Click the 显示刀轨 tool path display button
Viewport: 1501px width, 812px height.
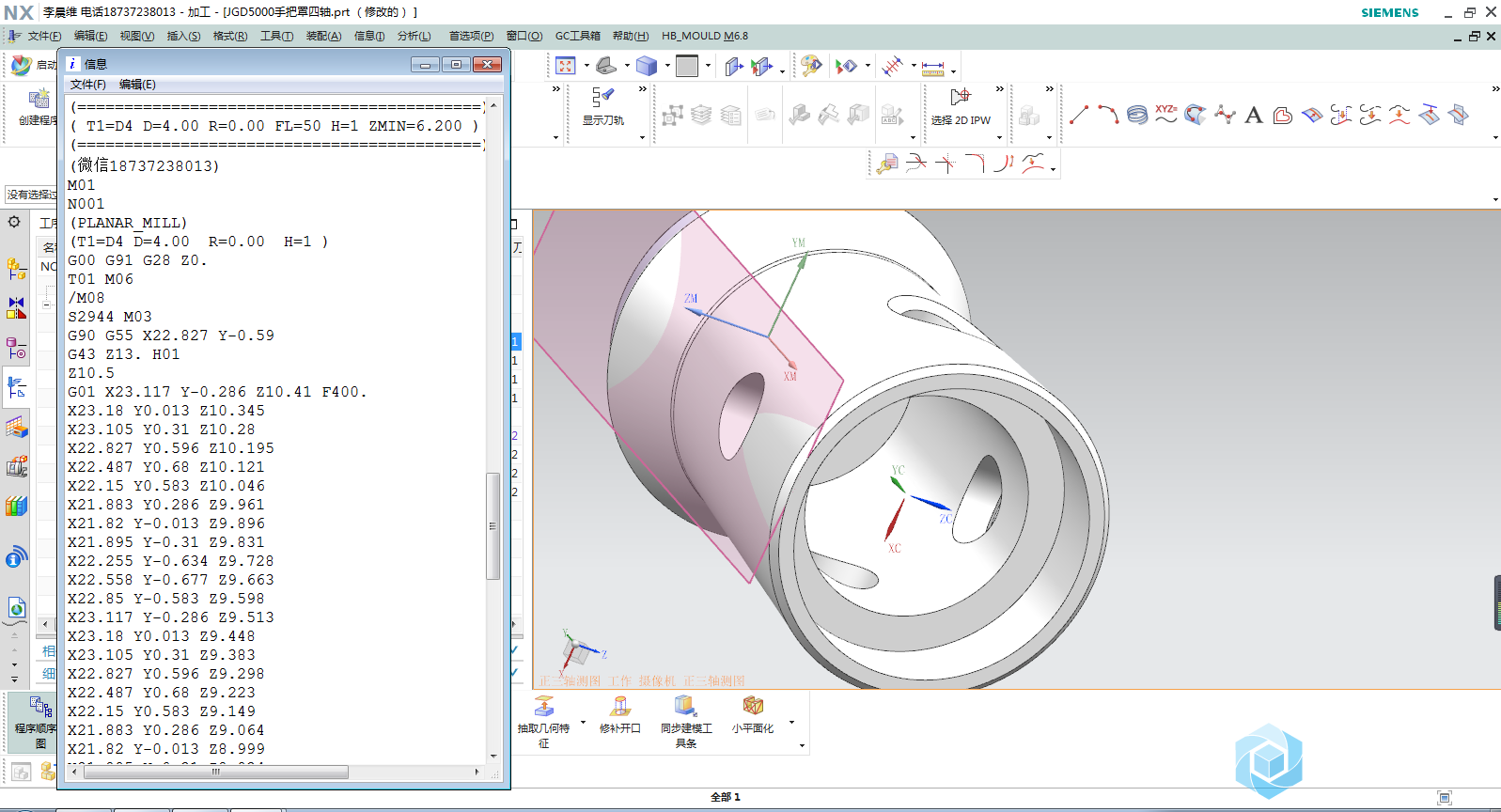pyautogui.click(x=602, y=106)
